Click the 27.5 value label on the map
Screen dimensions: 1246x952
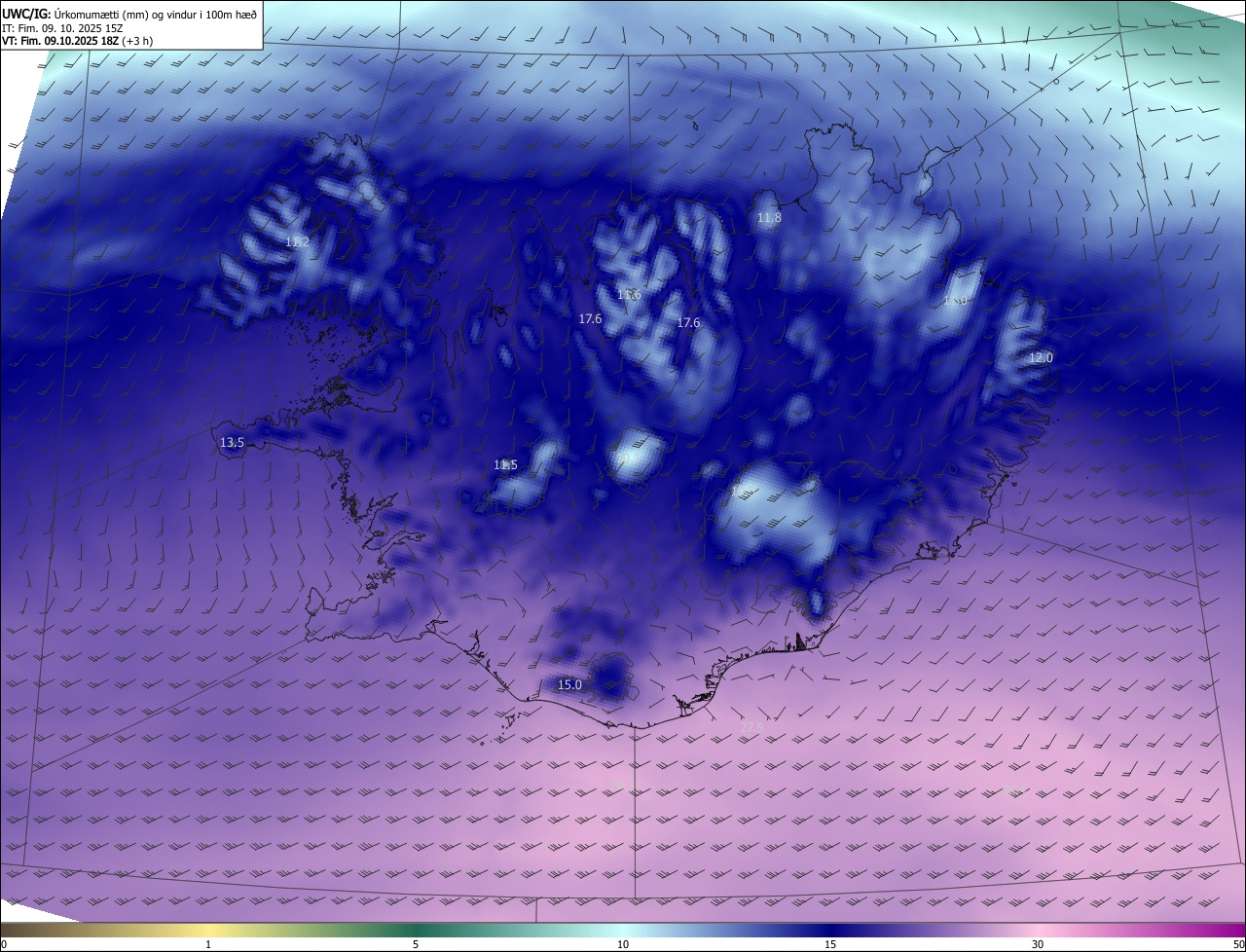click(751, 727)
